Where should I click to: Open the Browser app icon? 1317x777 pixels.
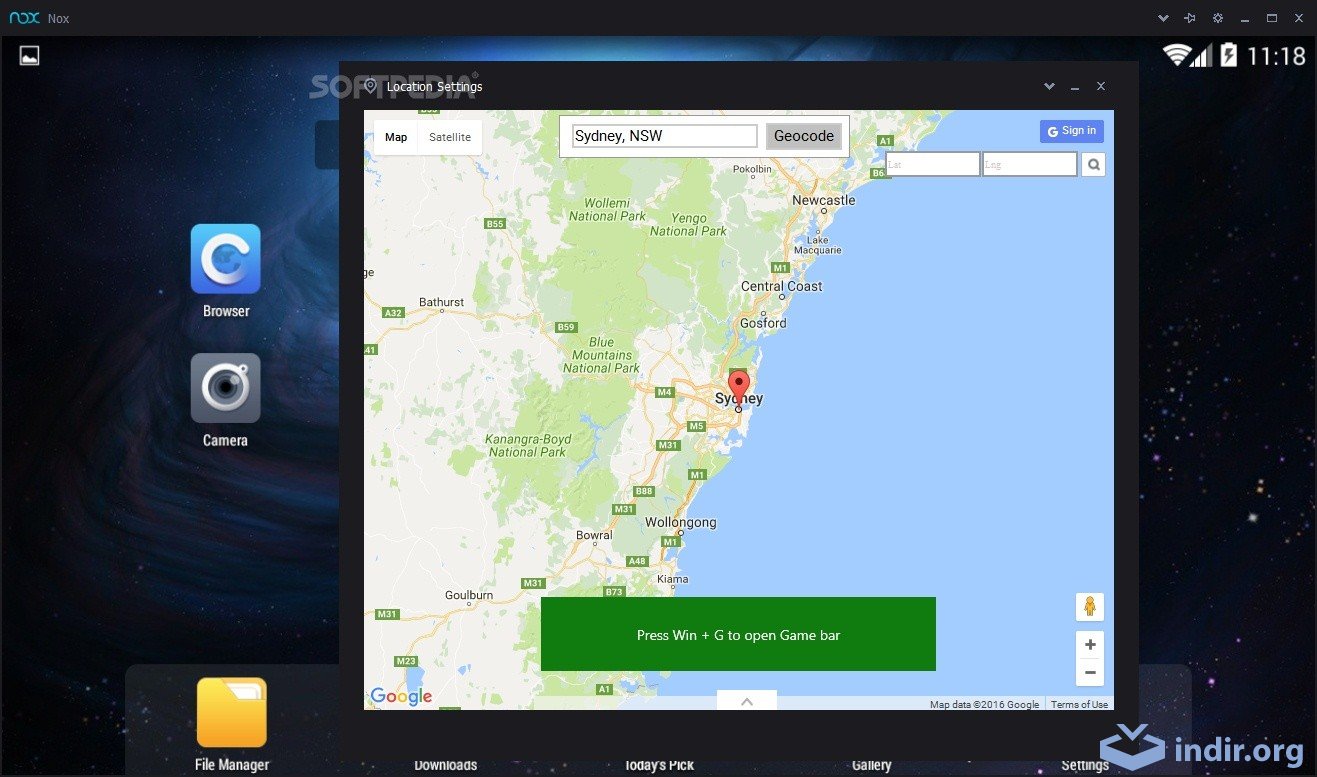226,259
